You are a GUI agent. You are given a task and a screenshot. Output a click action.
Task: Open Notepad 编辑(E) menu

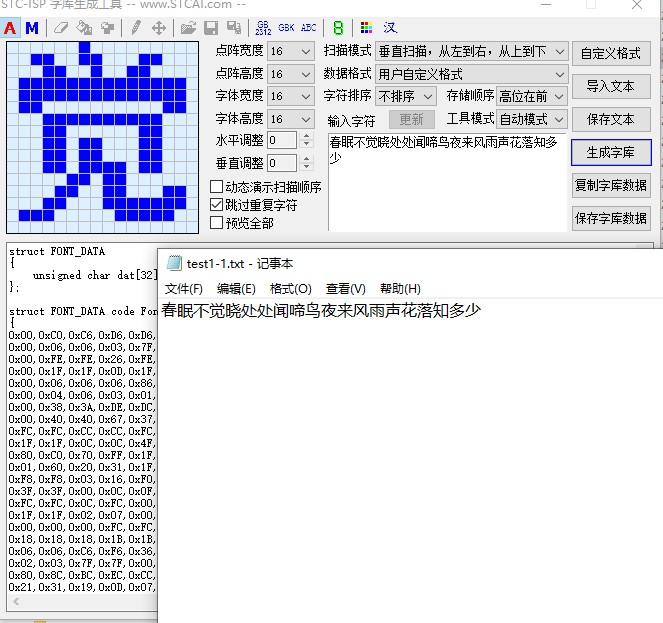pyautogui.click(x=236, y=289)
